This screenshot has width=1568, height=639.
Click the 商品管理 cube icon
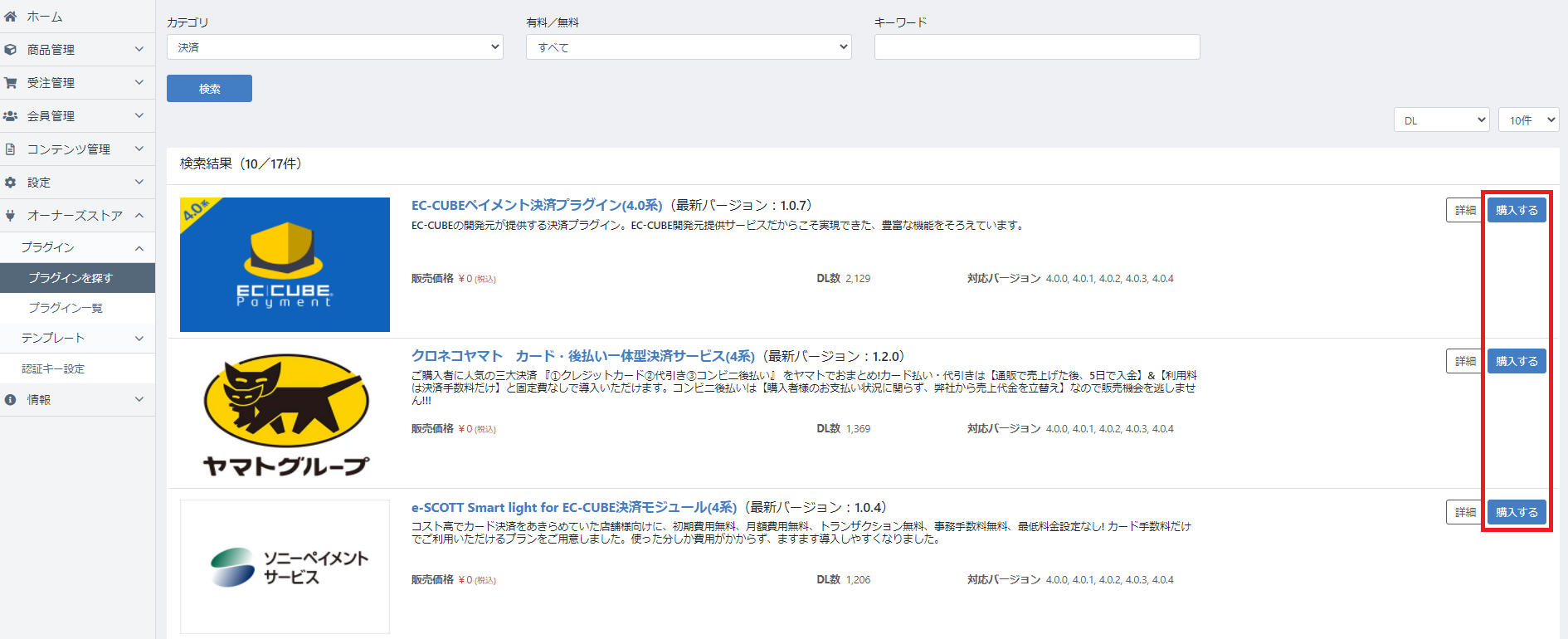[11, 50]
